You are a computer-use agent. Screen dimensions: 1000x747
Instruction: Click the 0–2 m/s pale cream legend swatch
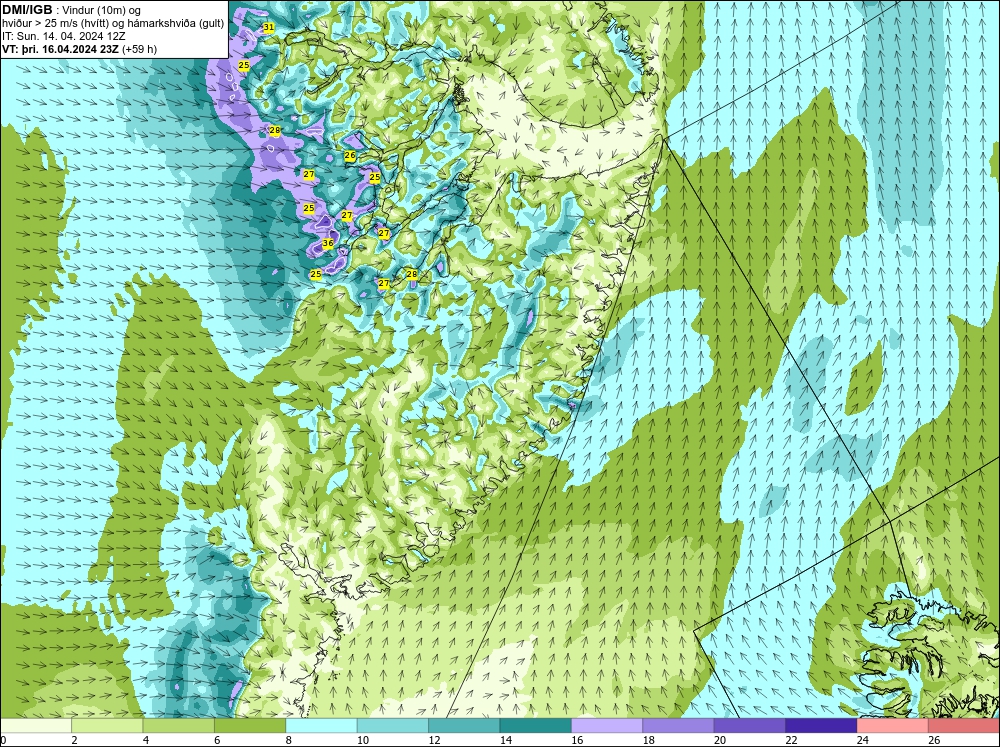tap(36, 725)
